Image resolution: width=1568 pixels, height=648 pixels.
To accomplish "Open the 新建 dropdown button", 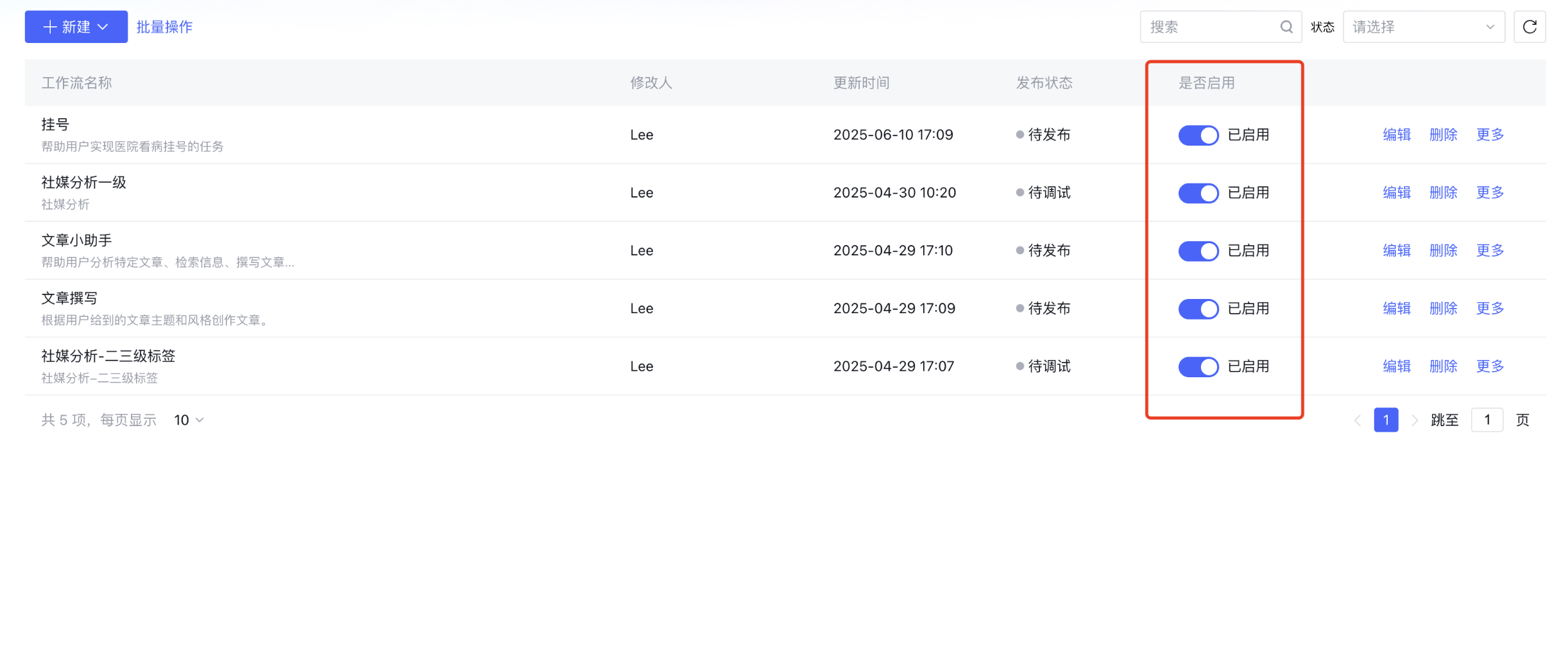I will pos(76,27).
